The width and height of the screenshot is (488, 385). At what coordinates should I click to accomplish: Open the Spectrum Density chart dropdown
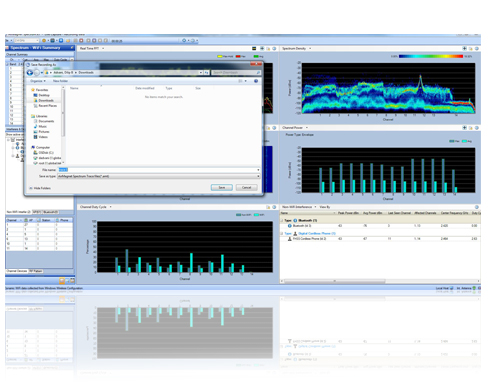pyautogui.click(x=310, y=49)
